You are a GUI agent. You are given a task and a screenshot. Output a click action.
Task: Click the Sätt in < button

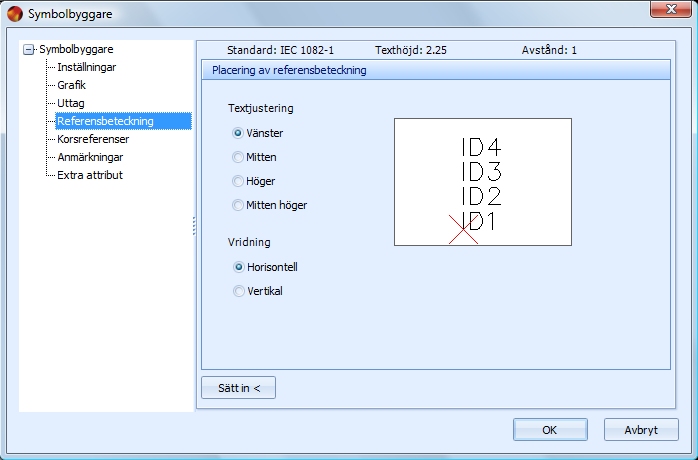[239, 388]
